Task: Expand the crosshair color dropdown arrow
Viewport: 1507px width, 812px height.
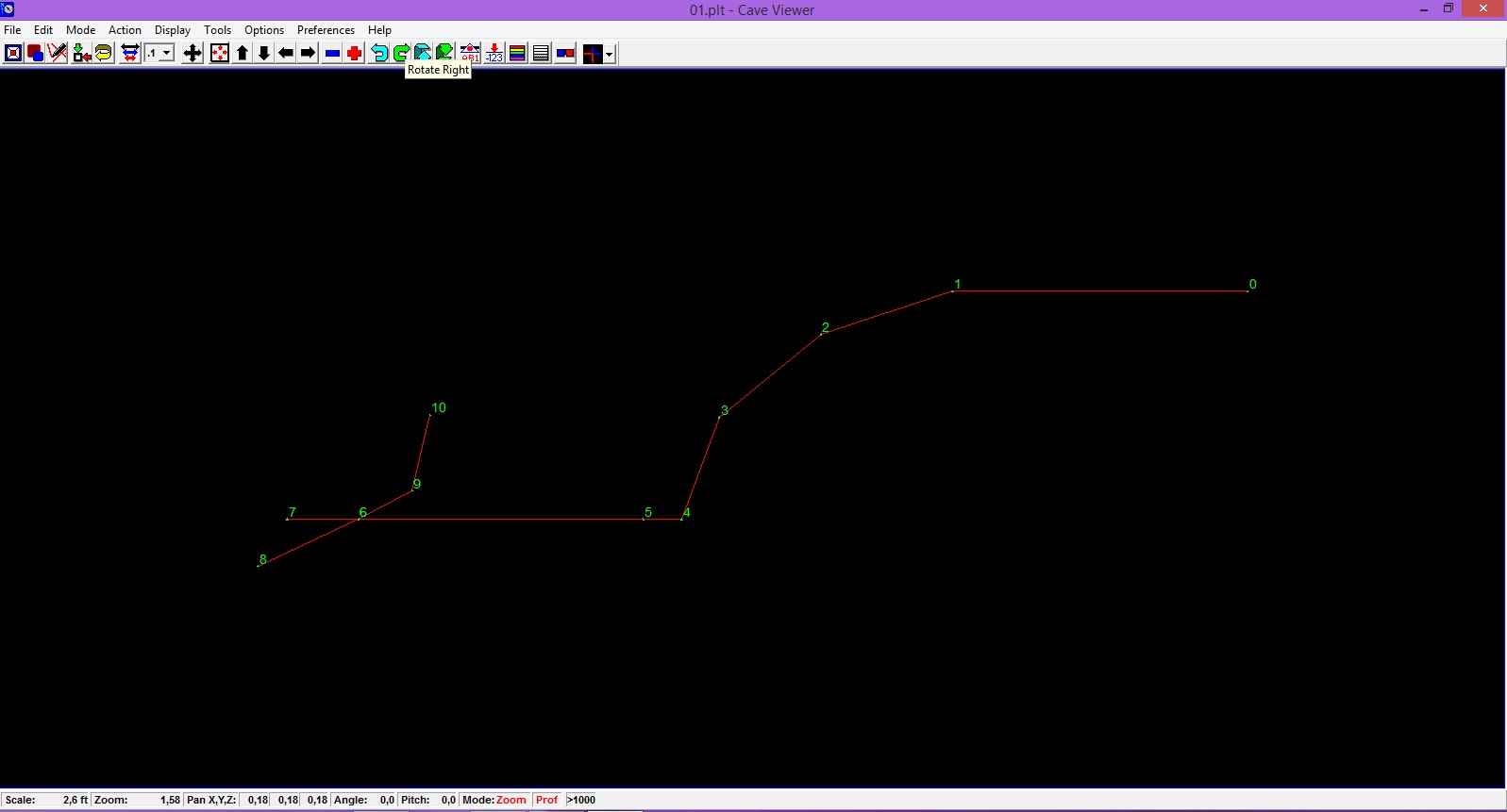Action: [x=610, y=54]
